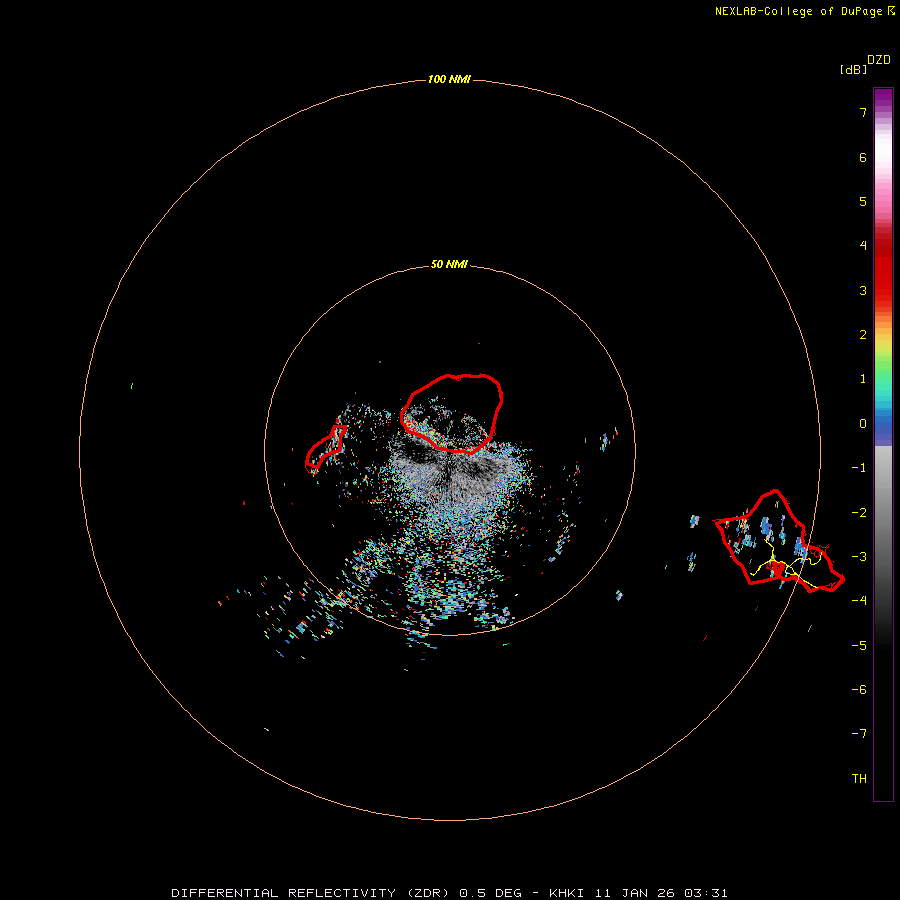900x900 pixels.
Task: Click the 3 value on the color scale
Action: point(863,290)
